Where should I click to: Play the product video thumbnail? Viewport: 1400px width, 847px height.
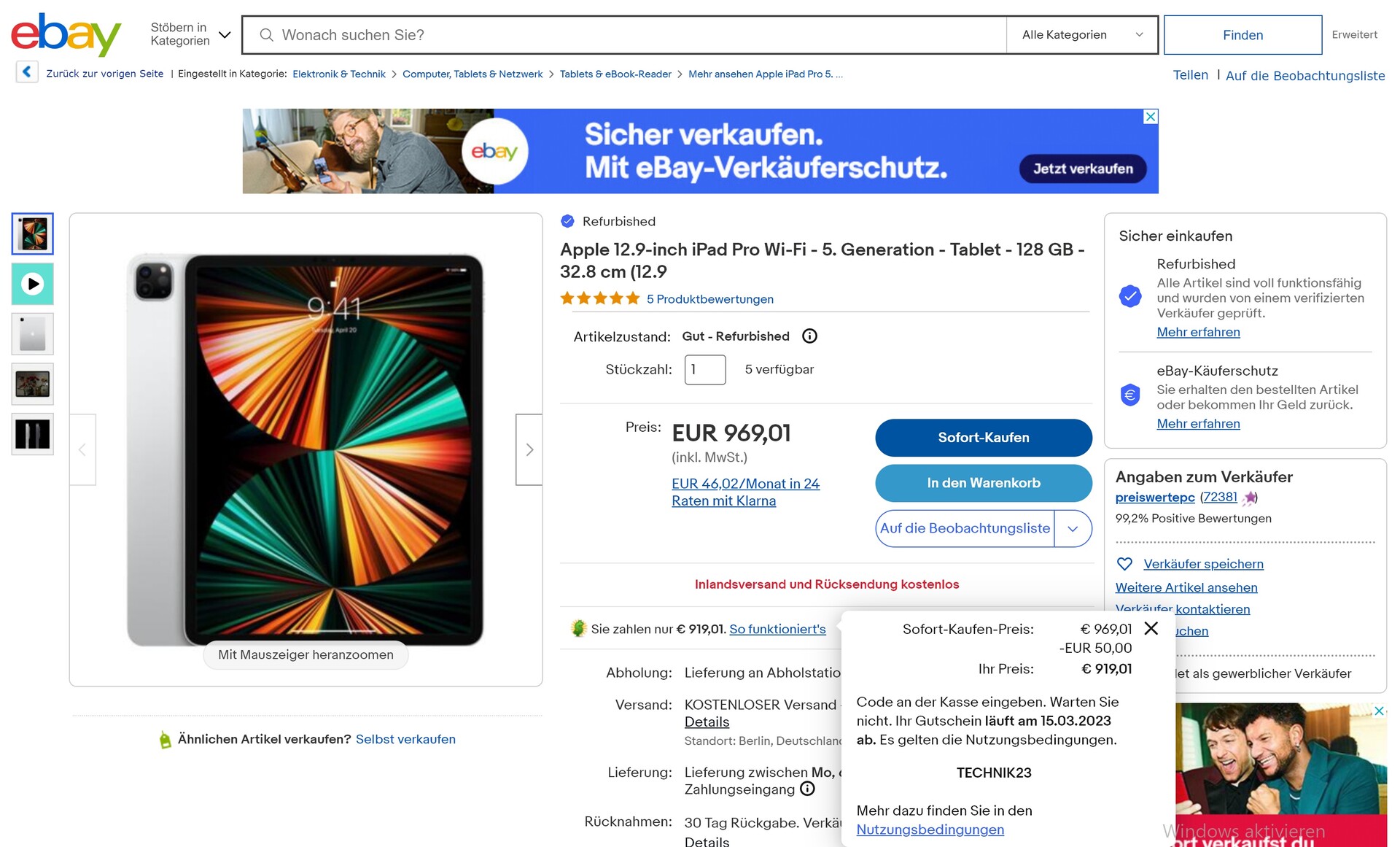coord(33,284)
